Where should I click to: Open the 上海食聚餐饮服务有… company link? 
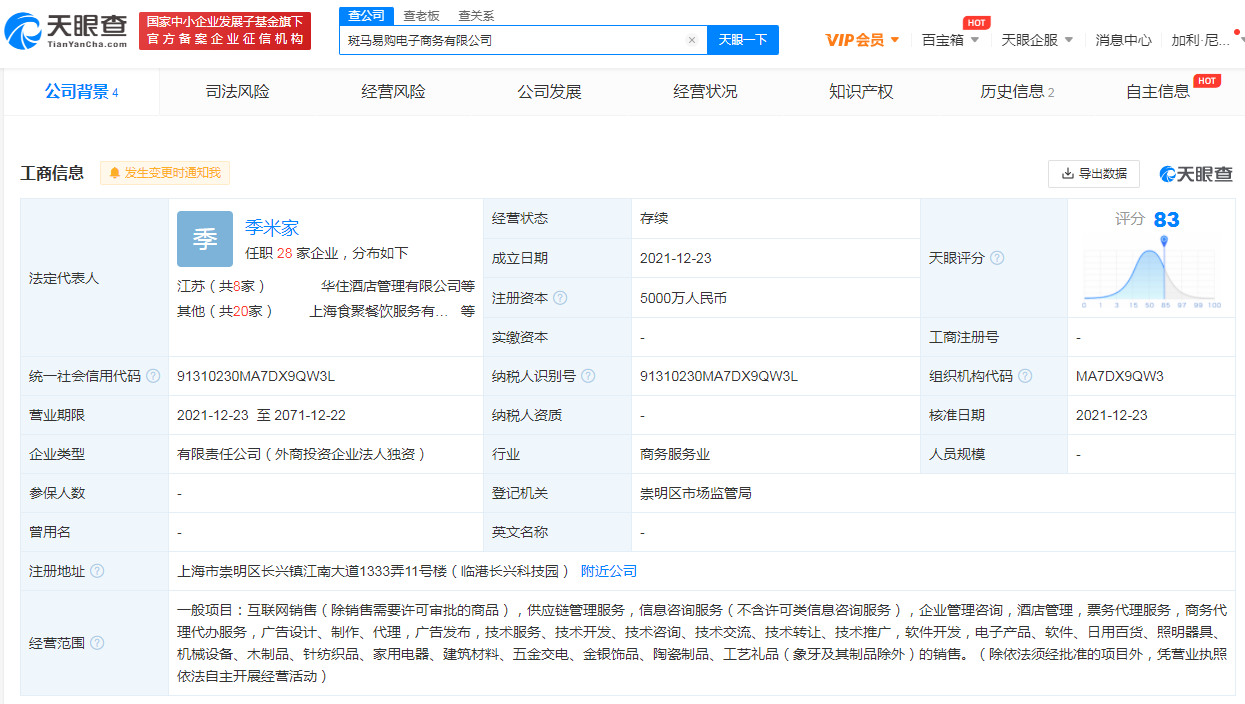pyautogui.click(x=379, y=311)
